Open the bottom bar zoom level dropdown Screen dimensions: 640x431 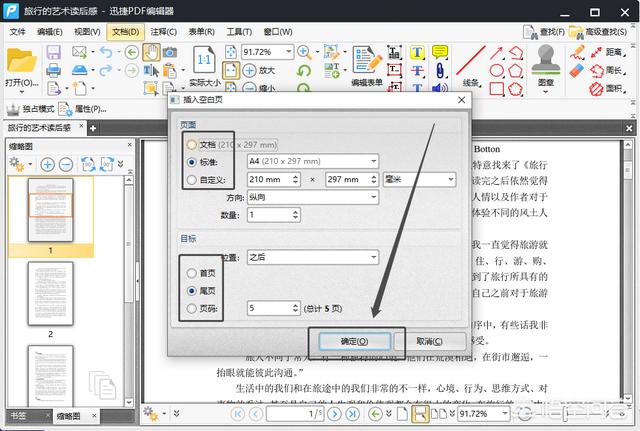tap(505, 413)
